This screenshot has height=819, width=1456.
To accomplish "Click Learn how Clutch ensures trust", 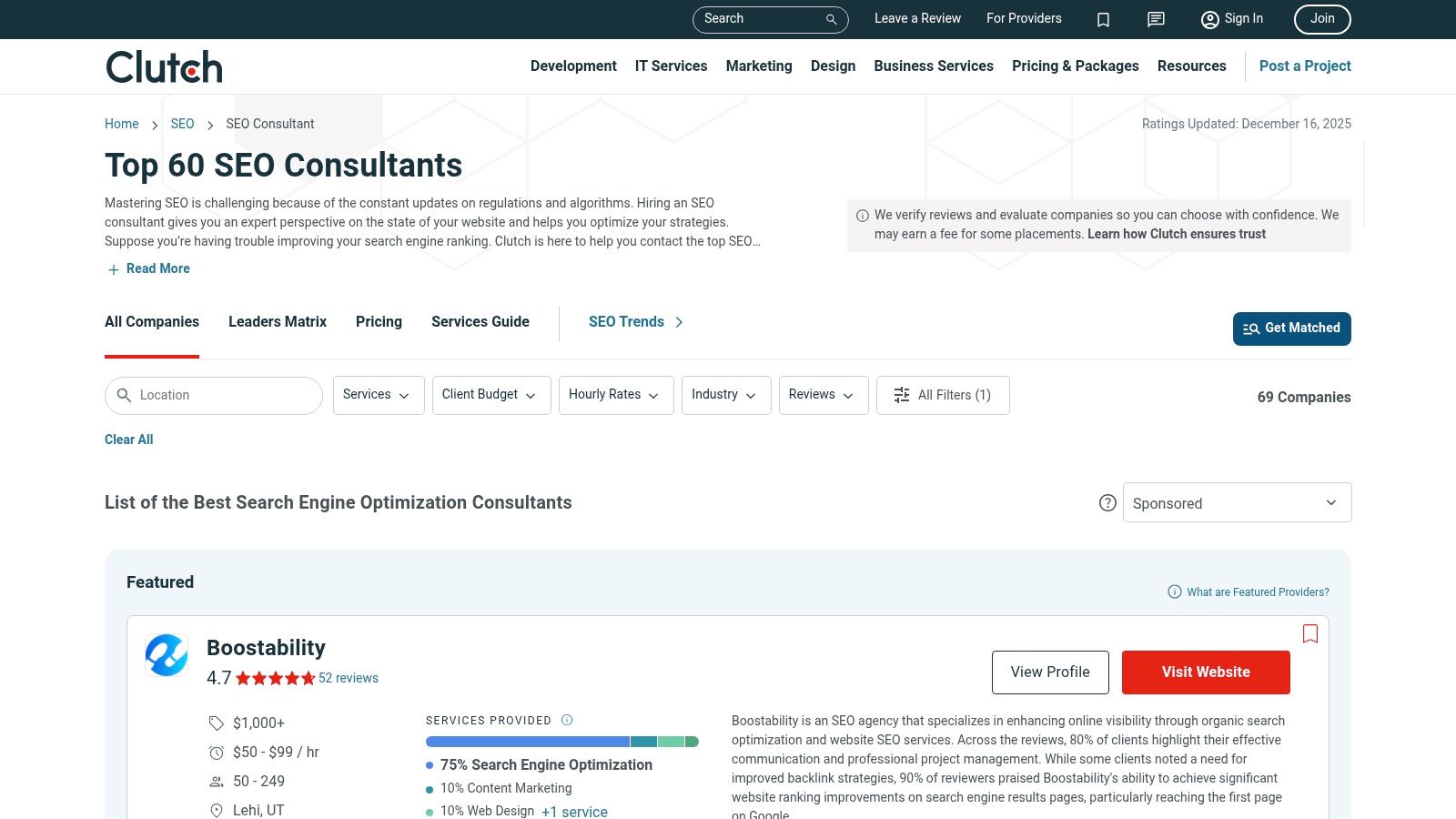I will pyautogui.click(x=1177, y=234).
